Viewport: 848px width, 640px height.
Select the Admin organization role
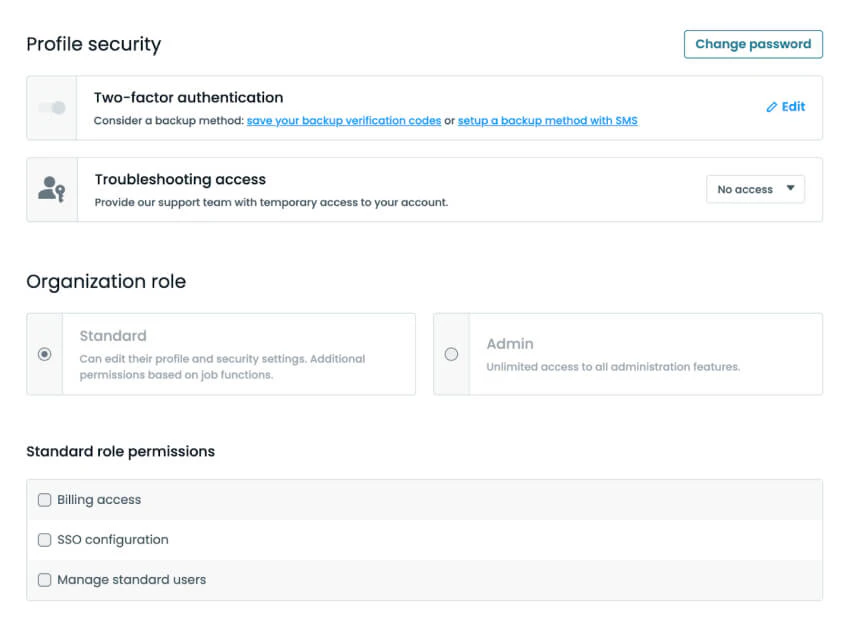pyautogui.click(x=451, y=354)
